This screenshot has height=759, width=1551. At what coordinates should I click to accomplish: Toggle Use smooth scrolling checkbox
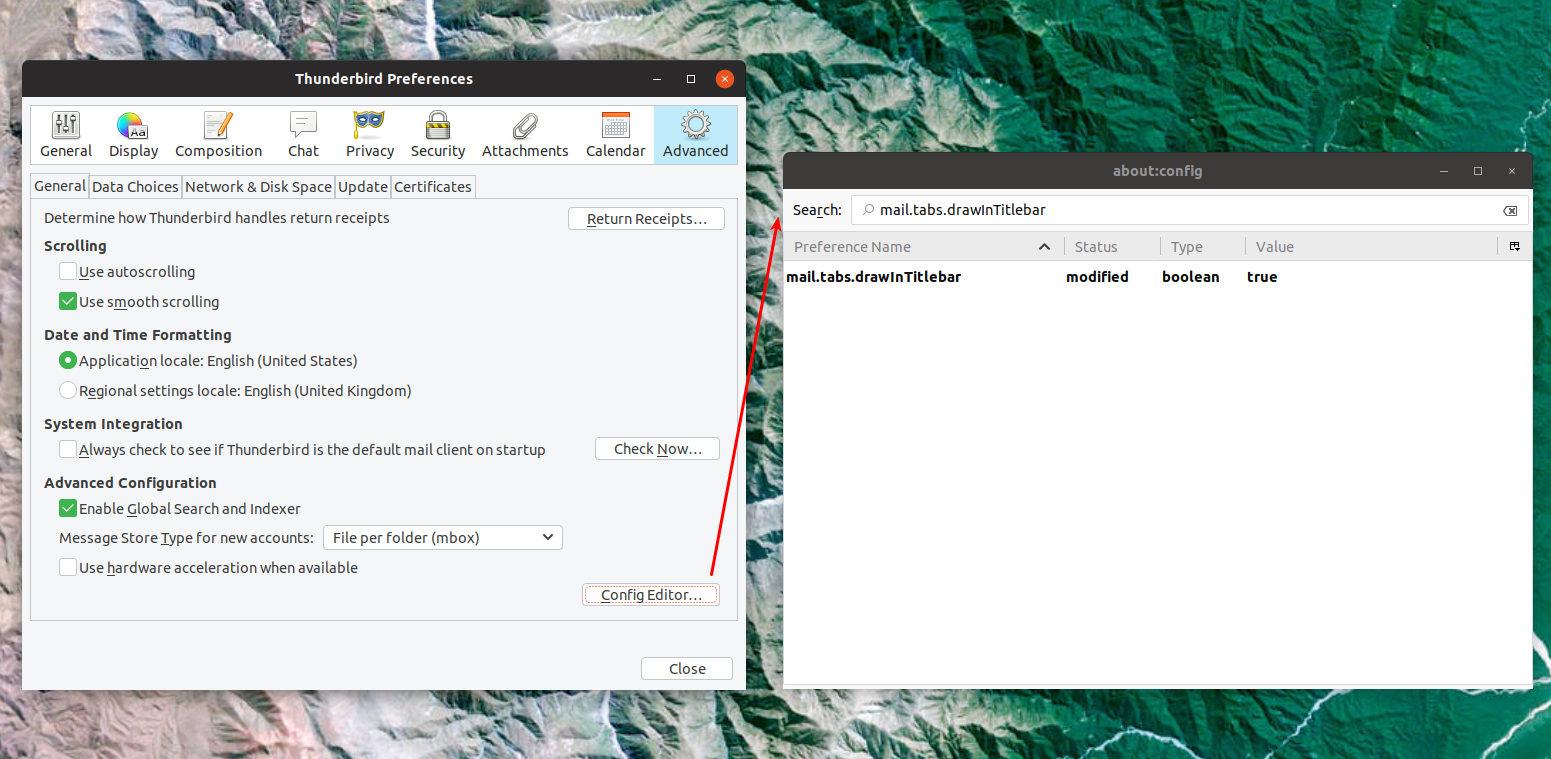pos(68,301)
